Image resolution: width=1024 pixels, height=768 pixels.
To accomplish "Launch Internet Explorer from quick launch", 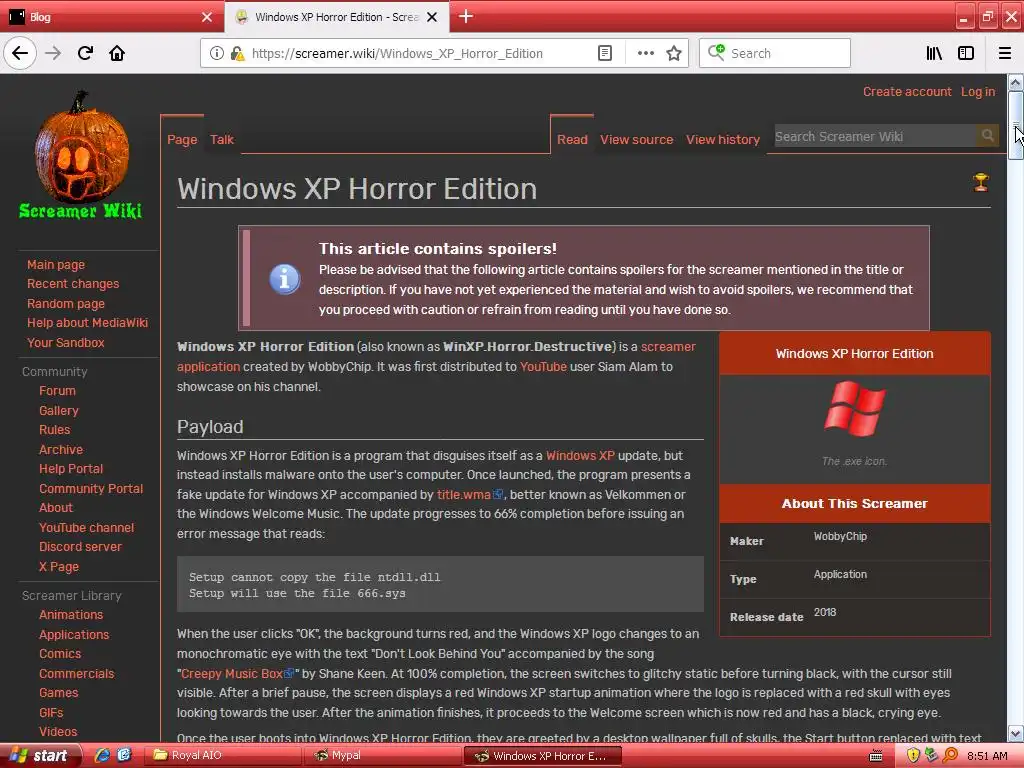I will (x=103, y=756).
